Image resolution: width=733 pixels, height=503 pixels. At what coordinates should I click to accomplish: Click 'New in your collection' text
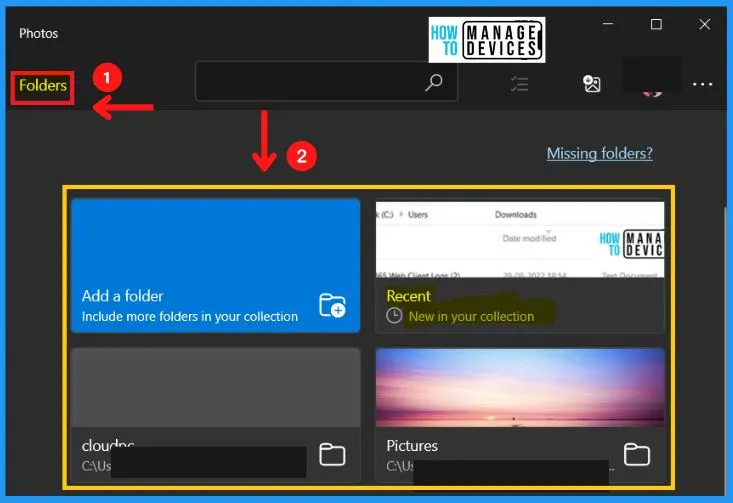471,317
